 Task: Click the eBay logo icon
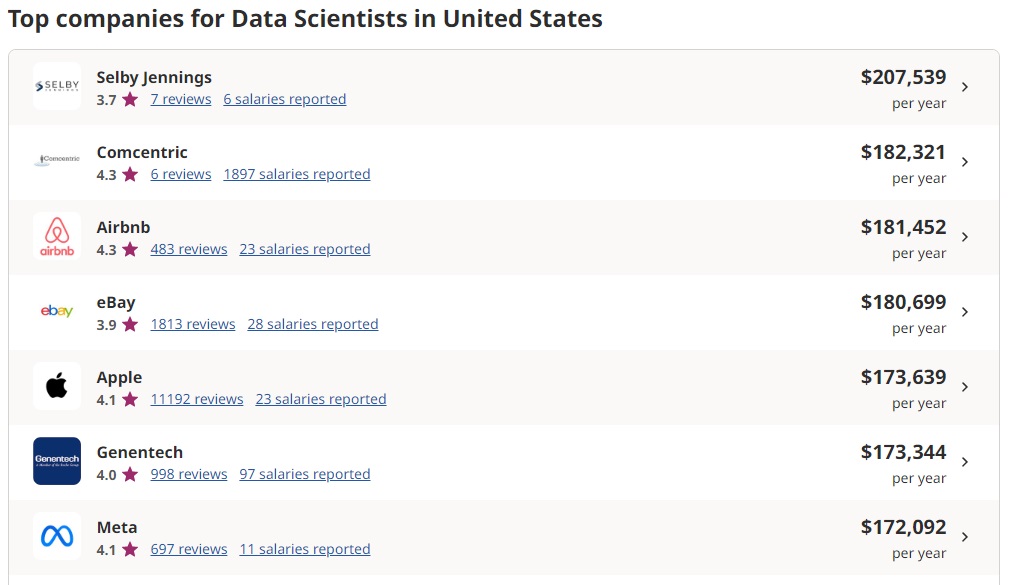pyautogui.click(x=57, y=311)
